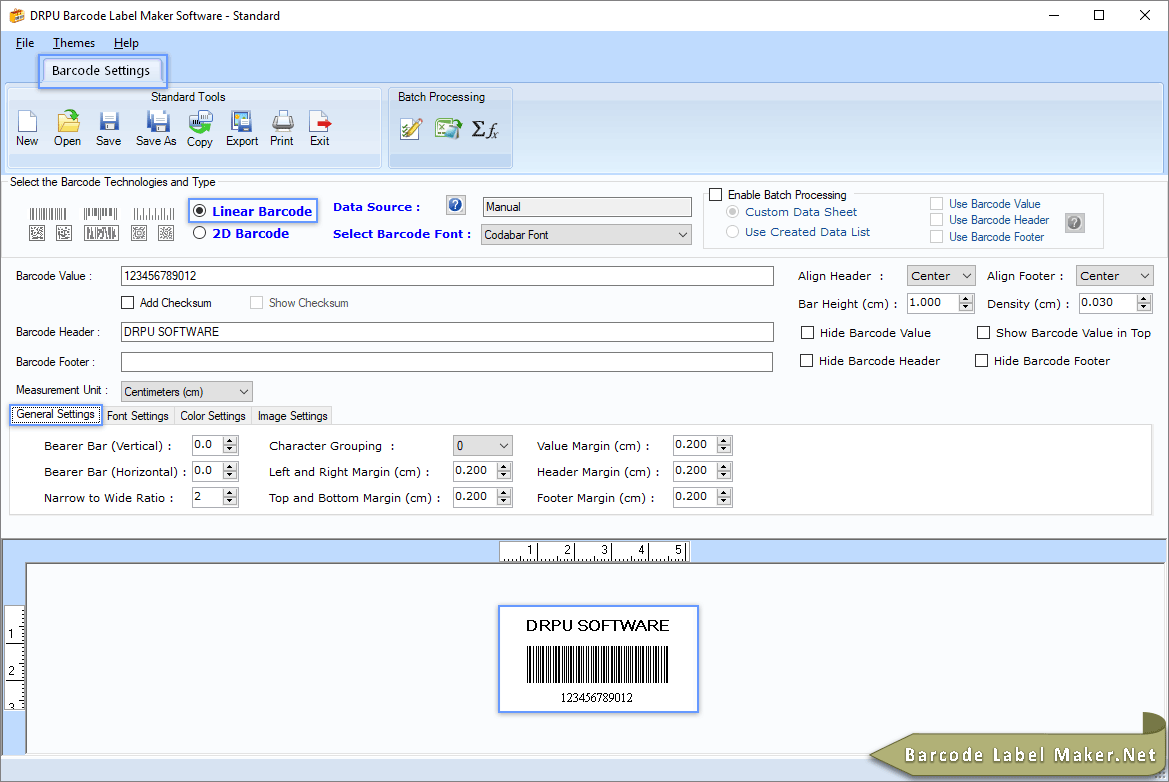Click the Data Source Manual field
This screenshot has width=1169, height=782.
pyautogui.click(x=587, y=207)
